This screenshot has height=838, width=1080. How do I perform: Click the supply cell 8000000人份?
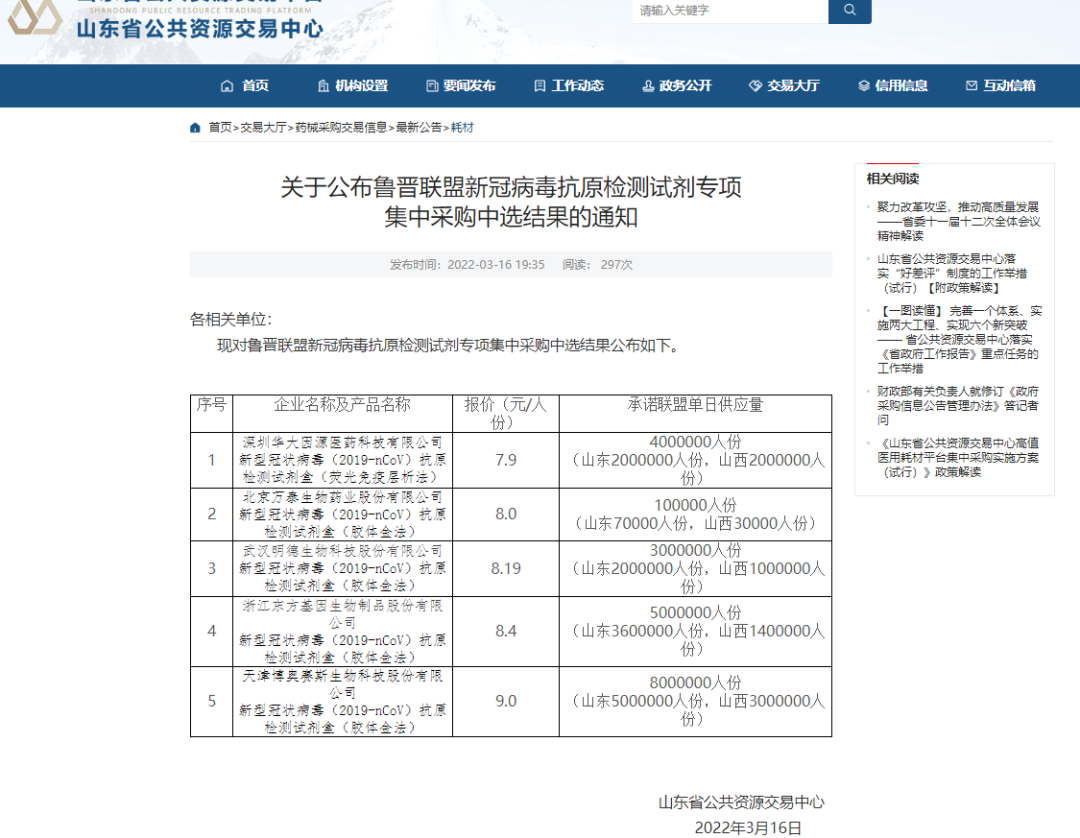pos(695,701)
